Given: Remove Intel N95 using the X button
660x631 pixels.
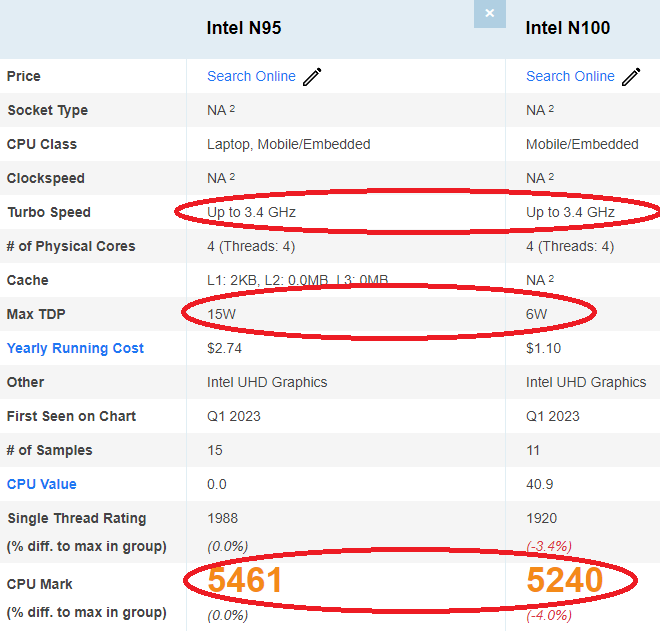Looking at the screenshot, I should [x=490, y=13].
